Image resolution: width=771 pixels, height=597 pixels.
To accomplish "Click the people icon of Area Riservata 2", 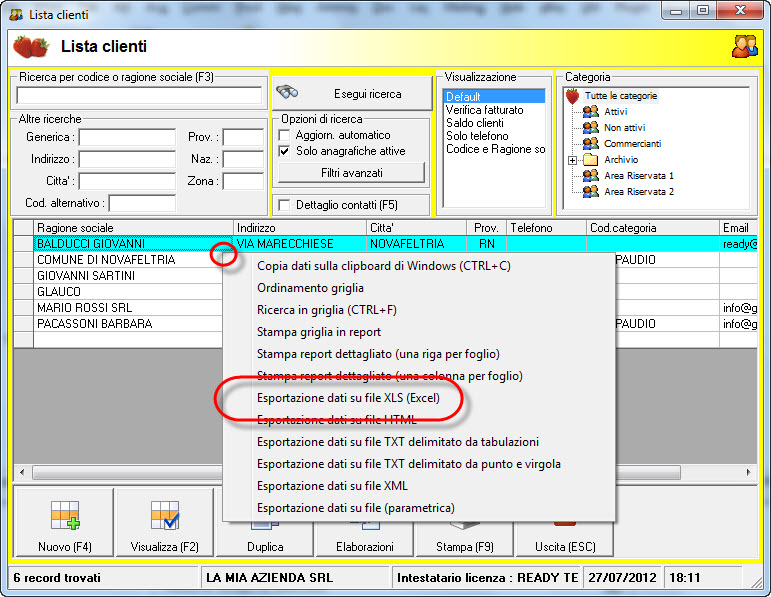I will [x=591, y=192].
